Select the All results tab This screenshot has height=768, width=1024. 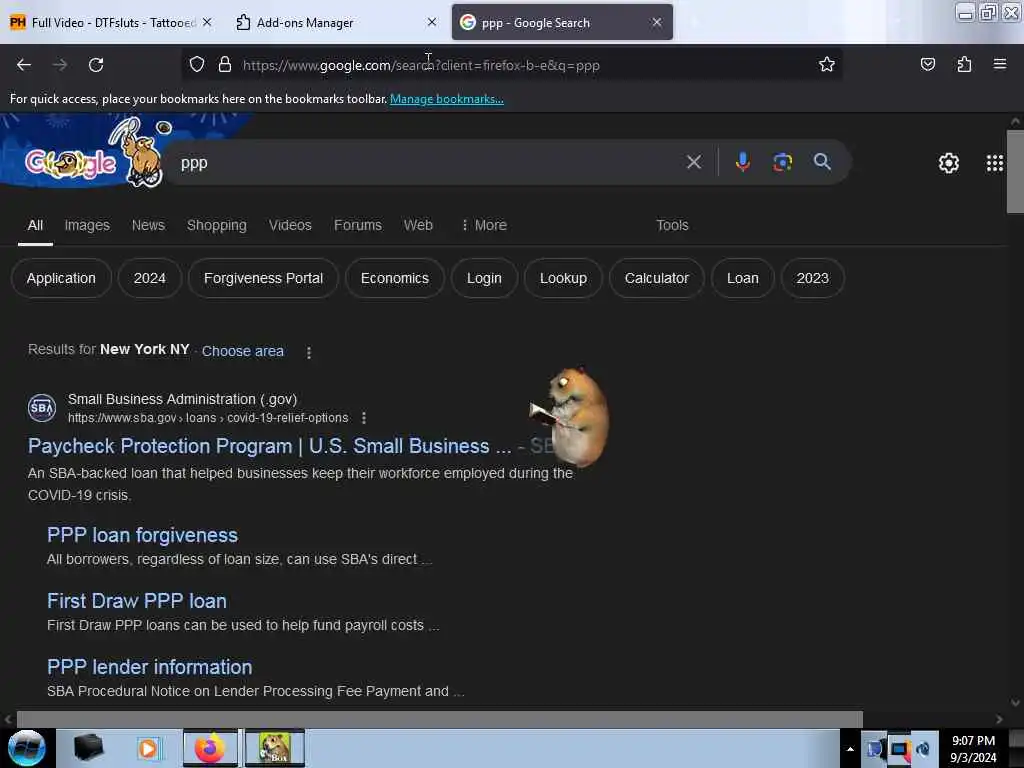click(35, 225)
